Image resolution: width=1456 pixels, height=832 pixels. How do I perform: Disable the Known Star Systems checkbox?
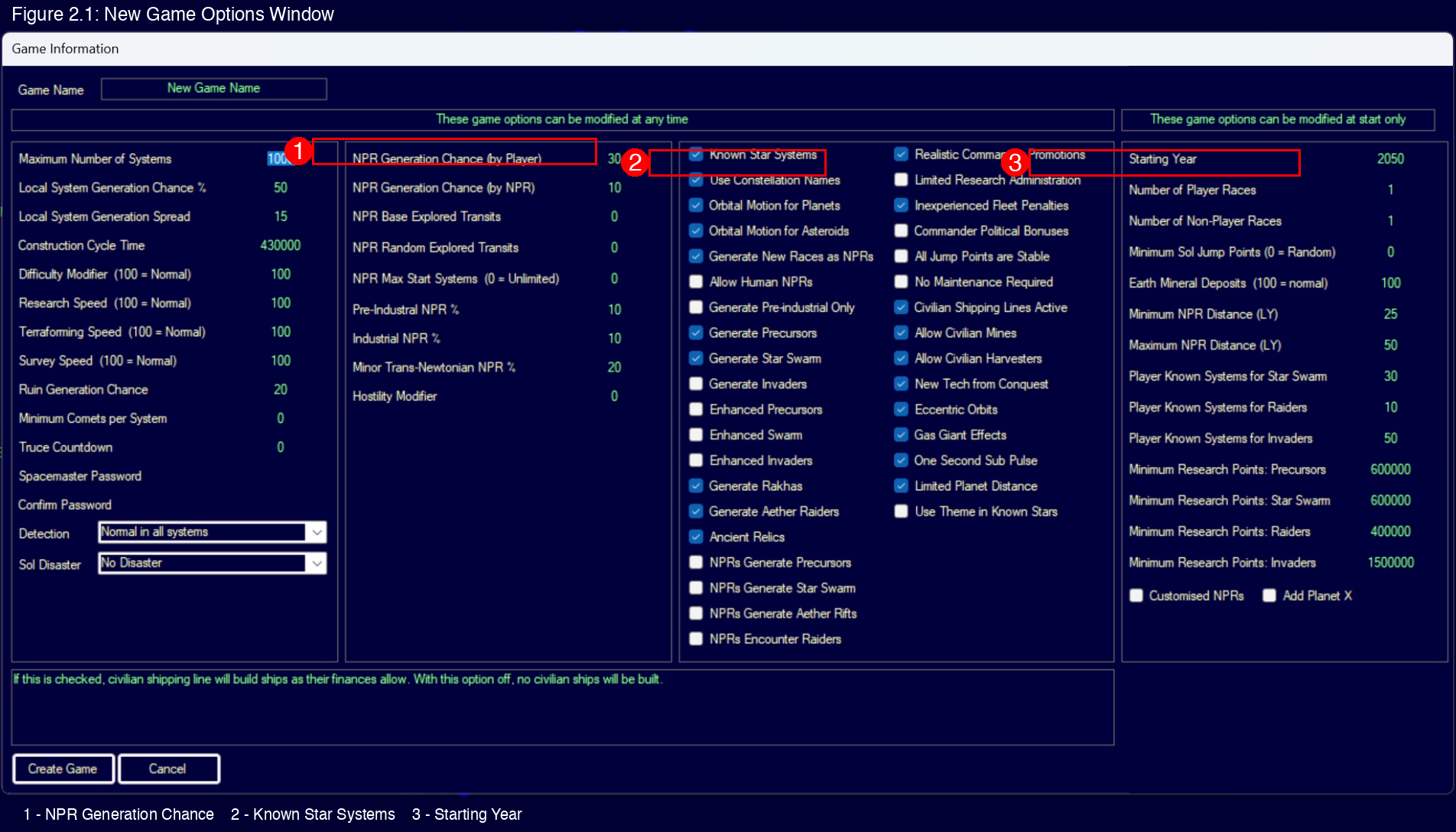click(696, 154)
